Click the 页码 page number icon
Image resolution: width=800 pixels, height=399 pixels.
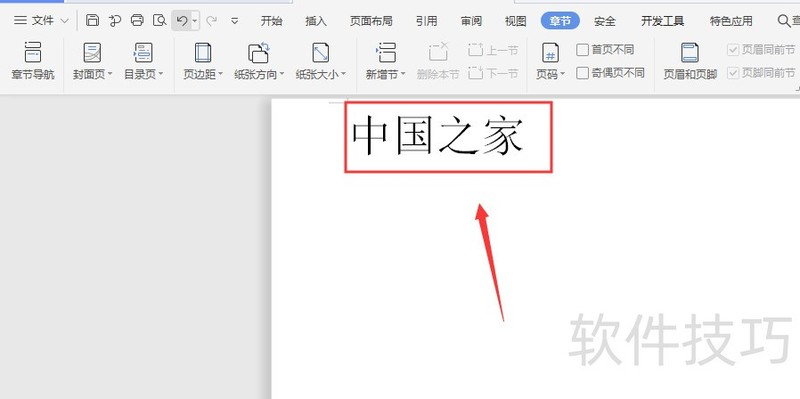[551, 53]
